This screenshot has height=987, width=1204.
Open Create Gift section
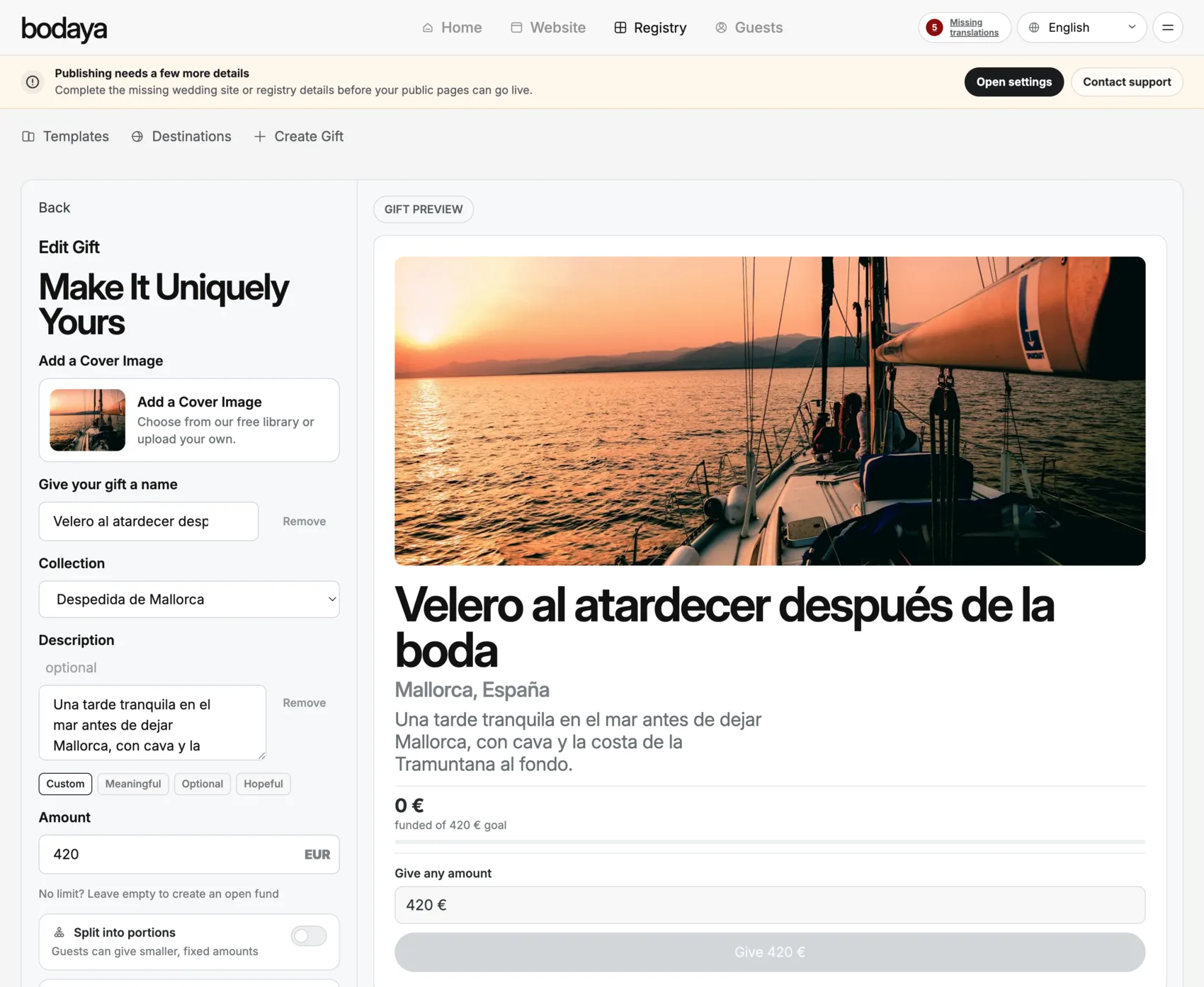click(298, 137)
